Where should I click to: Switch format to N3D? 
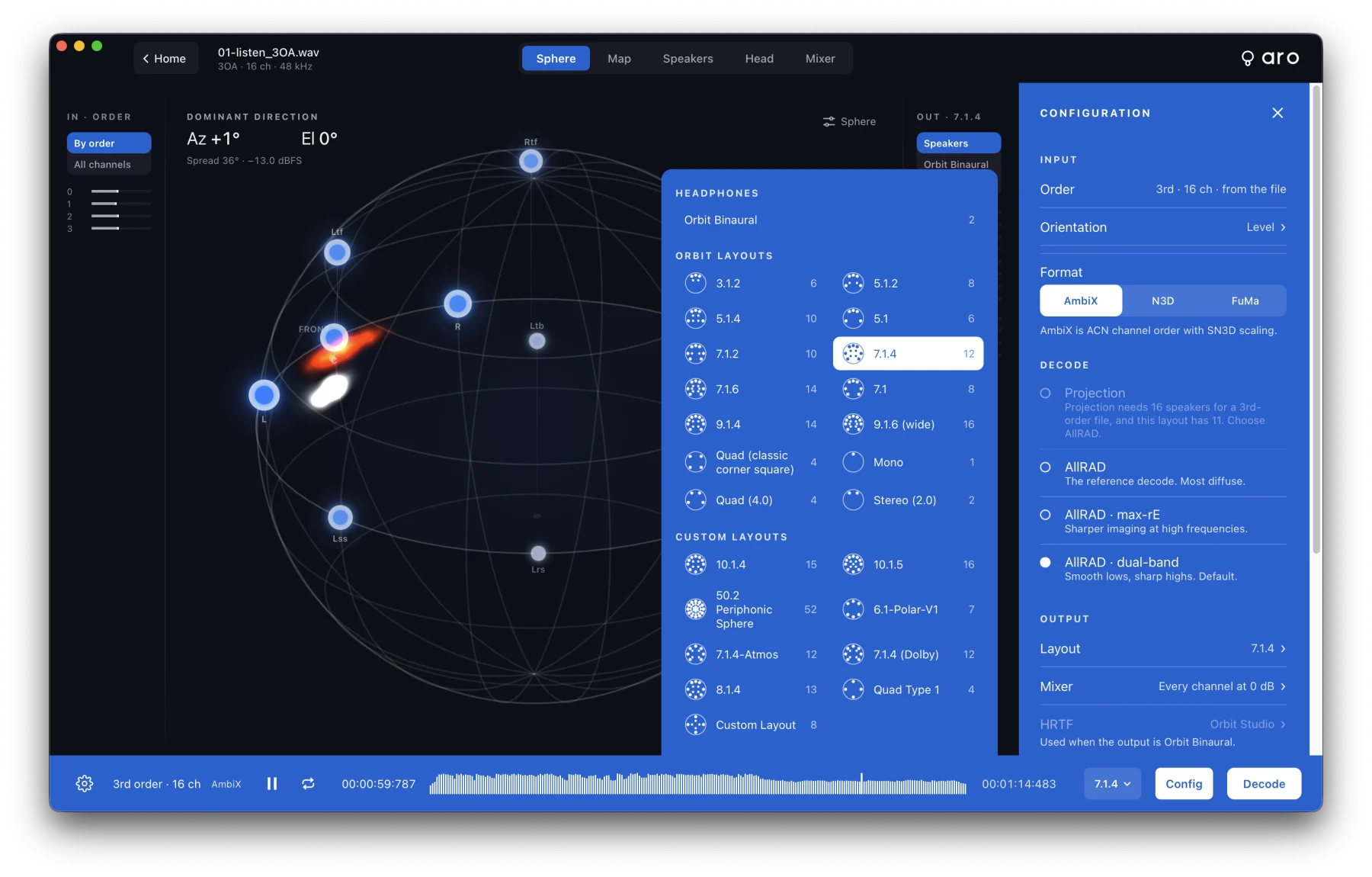pyautogui.click(x=1162, y=300)
